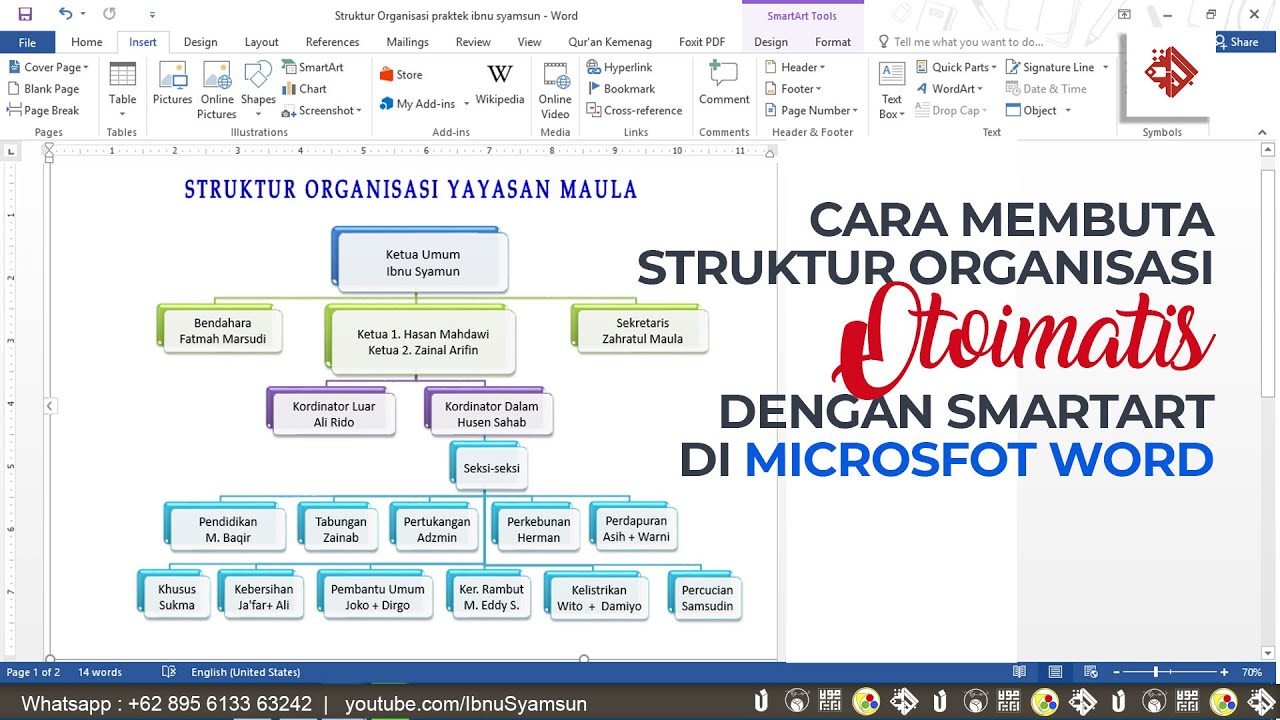The image size is (1280, 720).
Task: Open spelling proofing status icon
Action: [x=169, y=672]
